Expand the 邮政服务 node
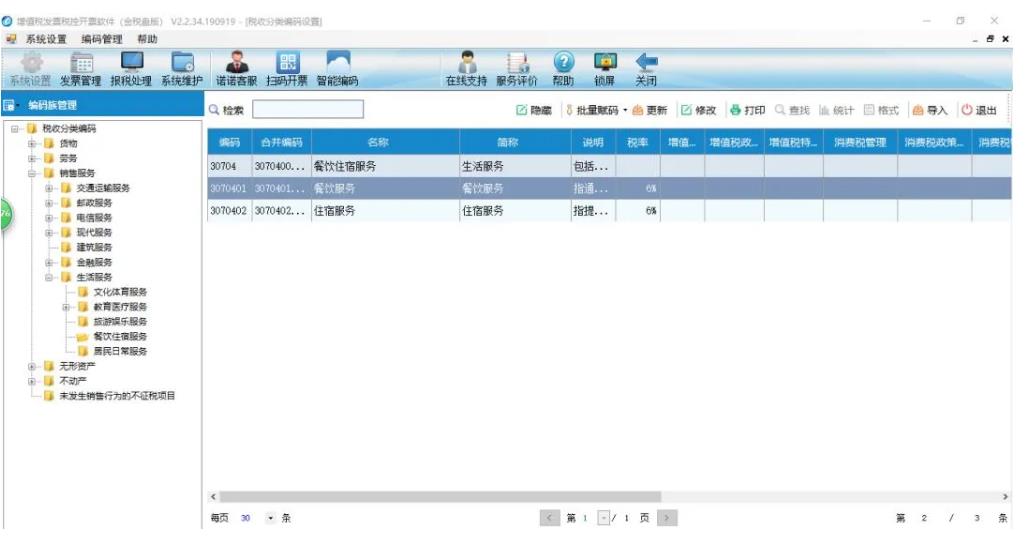Image resolution: width=1033 pixels, height=537 pixels. 49,203
